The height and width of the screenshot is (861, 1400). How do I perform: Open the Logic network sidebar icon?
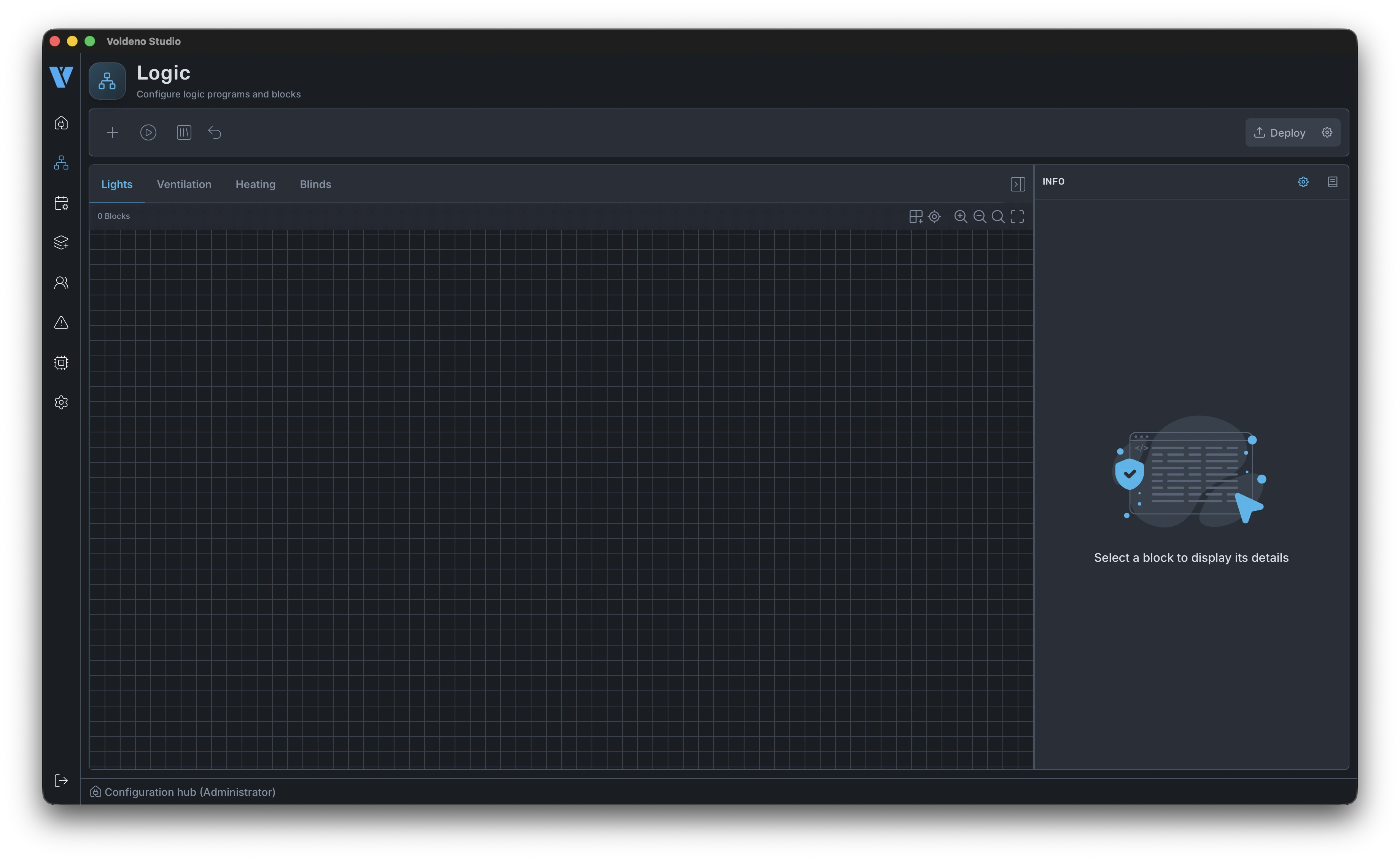(62, 163)
